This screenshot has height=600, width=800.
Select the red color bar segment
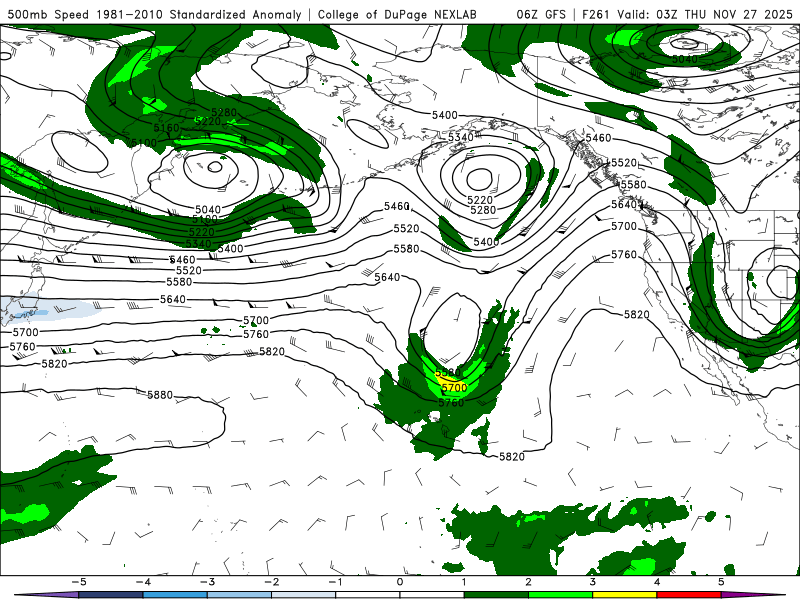pyautogui.click(x=689, y=595)
